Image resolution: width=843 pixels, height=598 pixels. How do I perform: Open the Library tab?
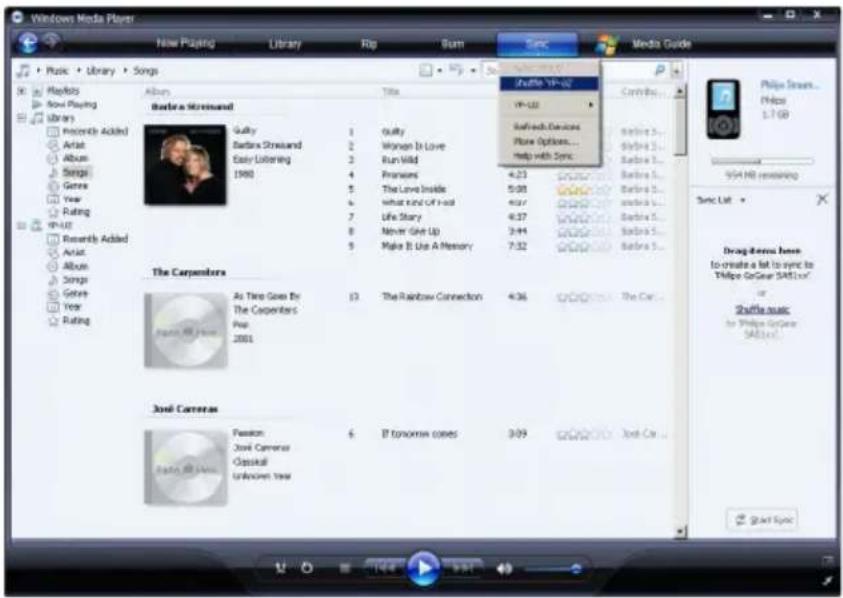coord(285,44)
